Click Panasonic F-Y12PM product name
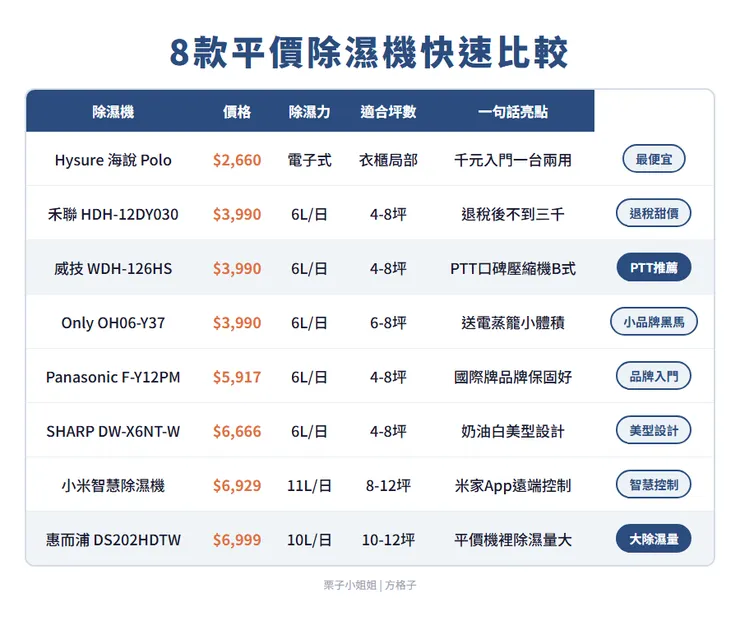740x617 pixels. tap(113, 377)
